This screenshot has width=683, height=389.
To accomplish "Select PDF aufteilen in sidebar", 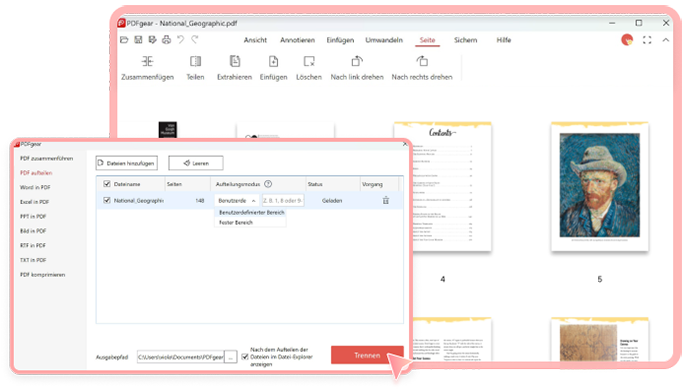I will [36, 173].
